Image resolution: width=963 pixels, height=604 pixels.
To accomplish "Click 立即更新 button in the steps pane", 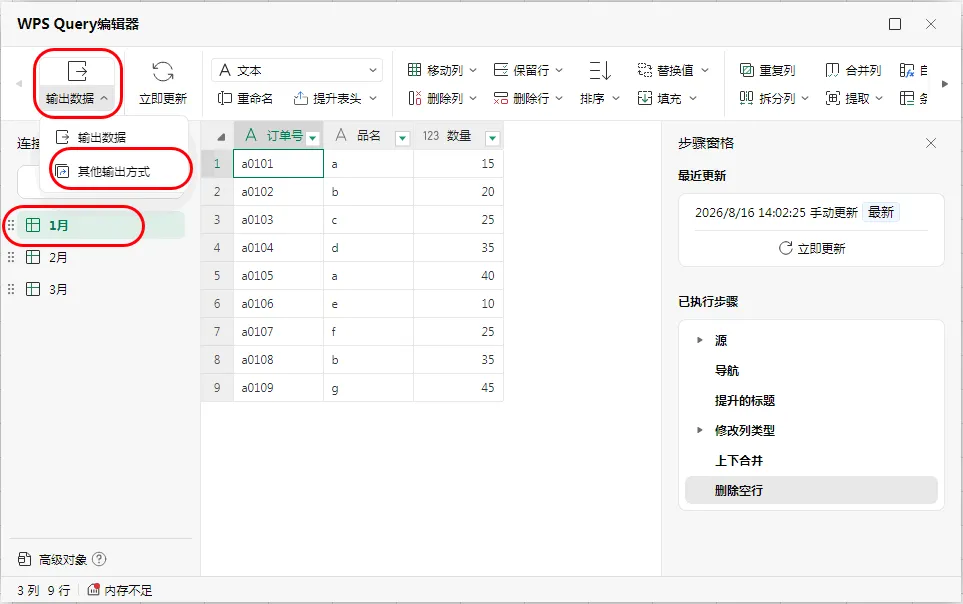I will (812, 248).
